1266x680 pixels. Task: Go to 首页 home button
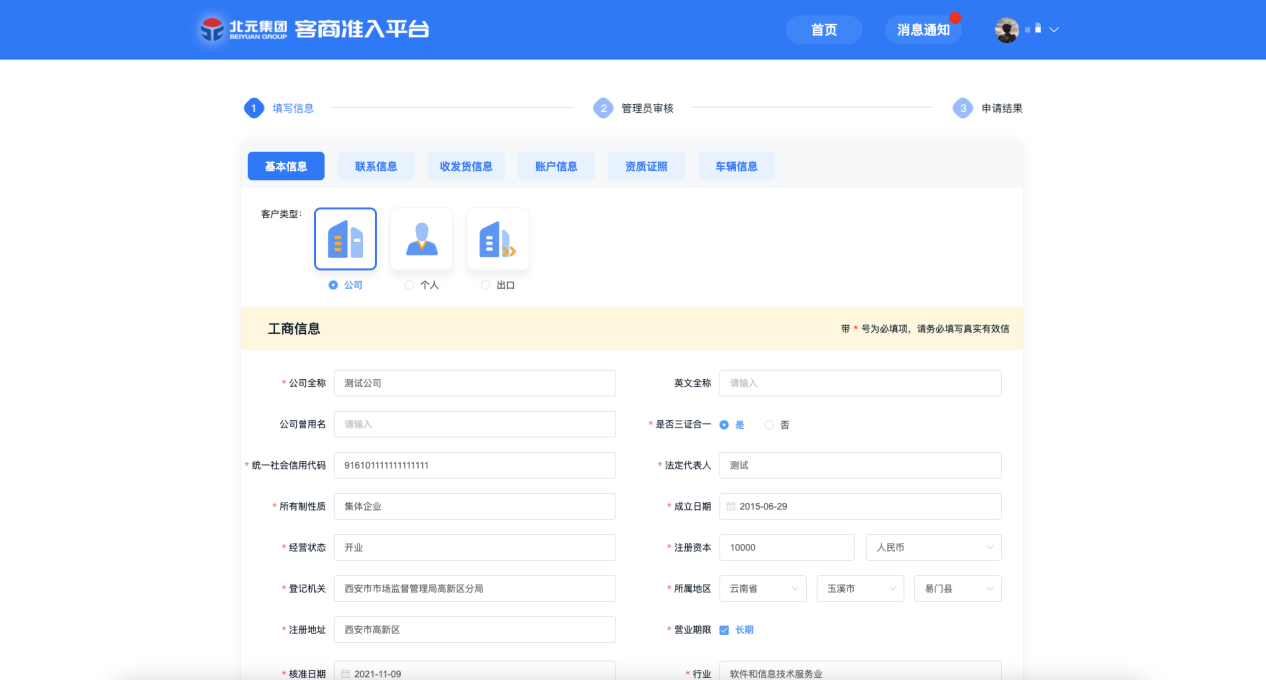click(x=824, y=30)
